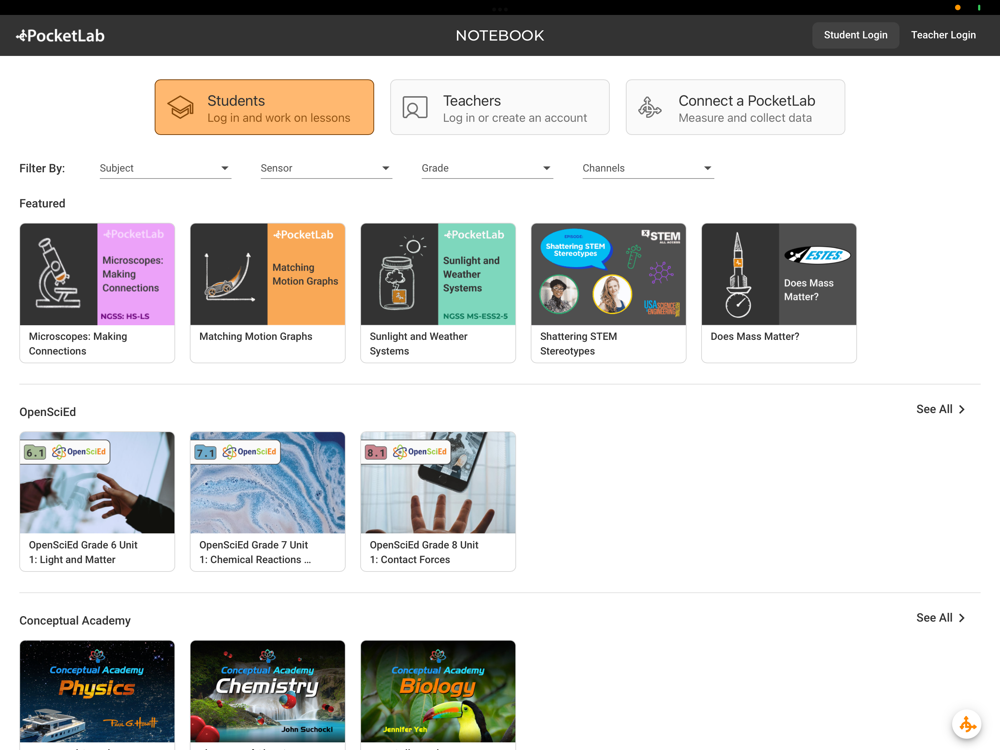1000x750 pixels.
Task: Select the Teachers tab card
Action: [x=500, y=107]
